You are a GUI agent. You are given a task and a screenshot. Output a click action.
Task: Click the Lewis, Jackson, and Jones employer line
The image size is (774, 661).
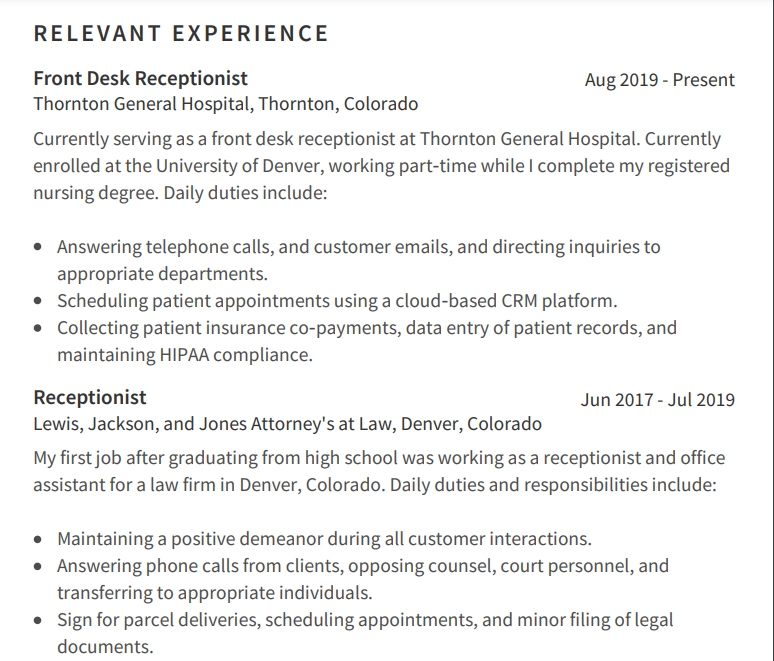tap(287, 424)
